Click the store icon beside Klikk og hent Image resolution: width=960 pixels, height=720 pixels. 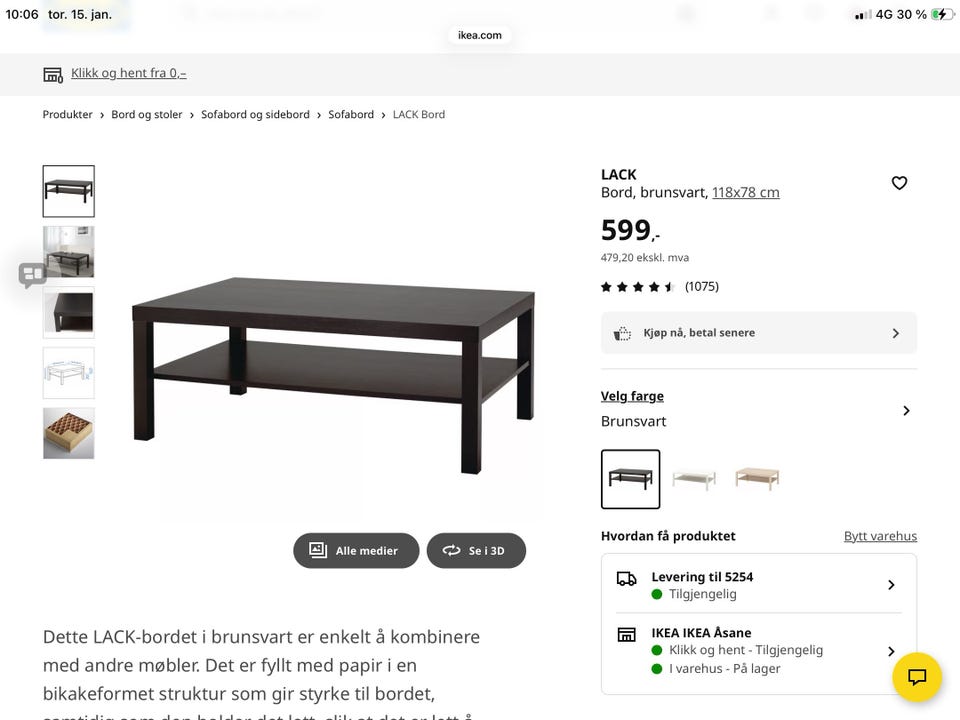point(53,74)
